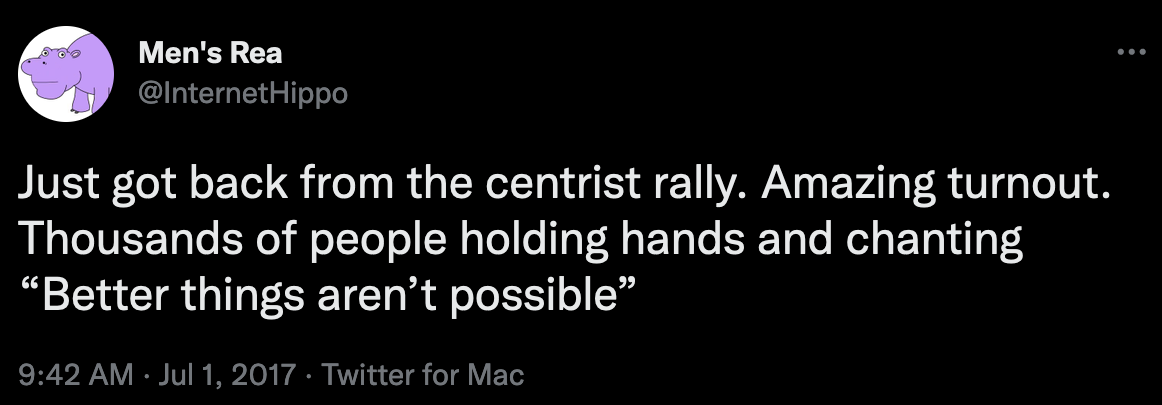Click the word aren't in the quote
This screenshot has width=1162, height=405.
pyautogui.click(x=392, y=297)
